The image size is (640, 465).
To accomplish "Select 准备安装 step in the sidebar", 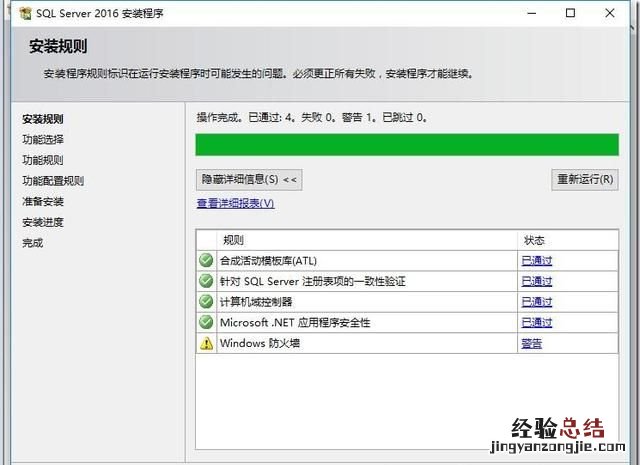I will 43,202.
